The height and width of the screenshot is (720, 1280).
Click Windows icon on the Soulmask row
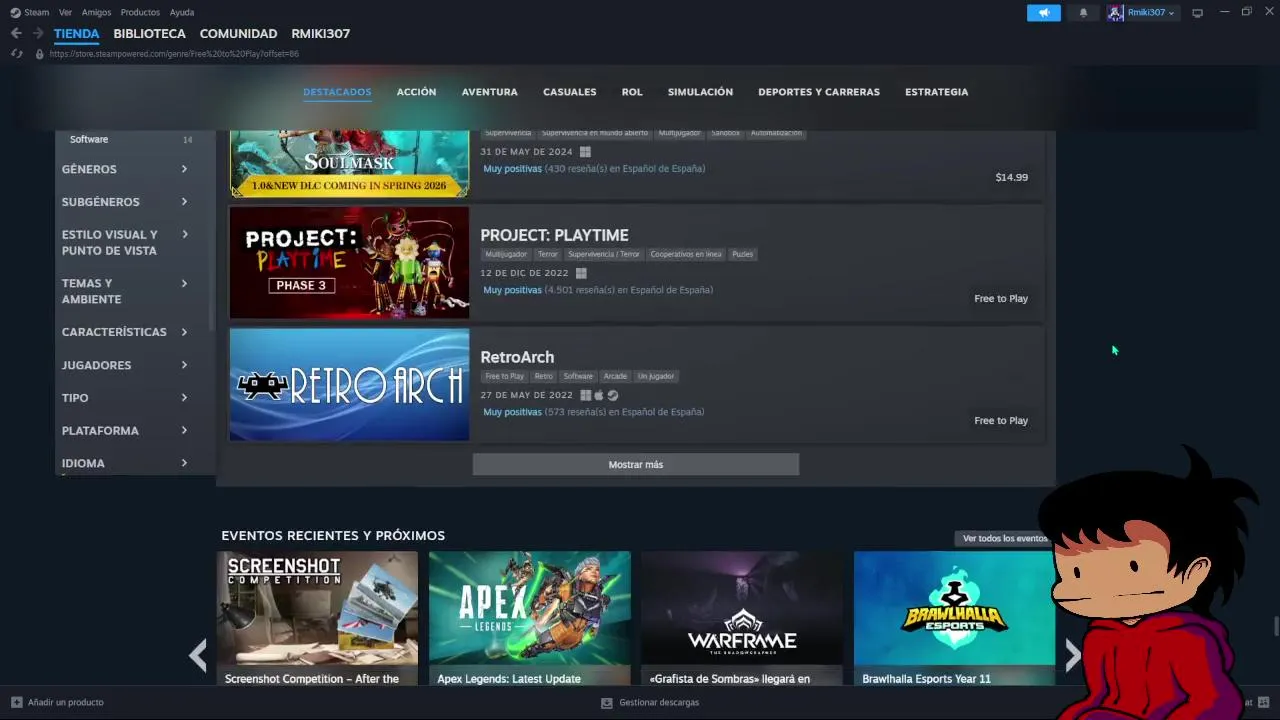[585, 152]
